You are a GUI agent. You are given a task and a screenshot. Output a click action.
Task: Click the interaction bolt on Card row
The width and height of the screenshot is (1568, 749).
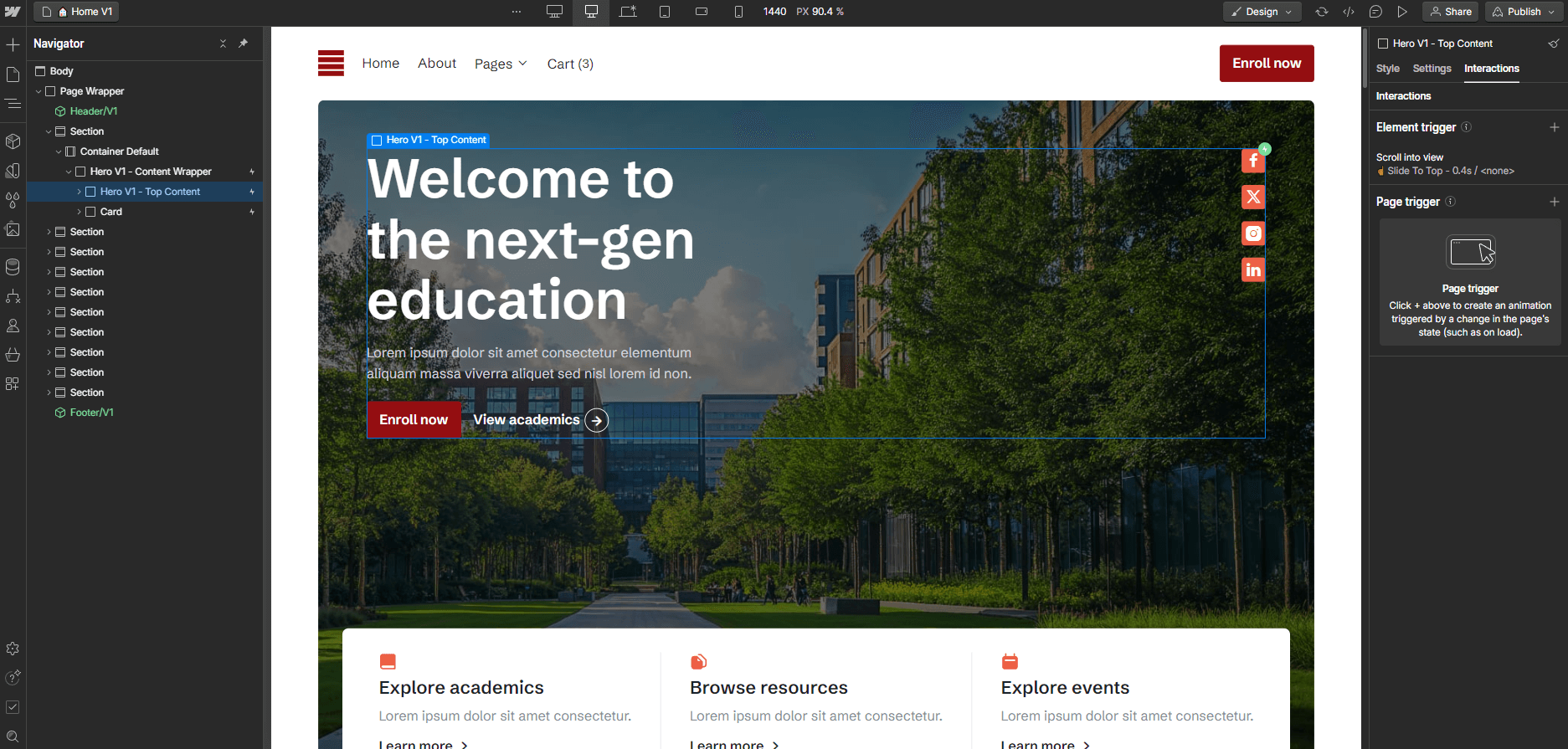tap(252, 212)
